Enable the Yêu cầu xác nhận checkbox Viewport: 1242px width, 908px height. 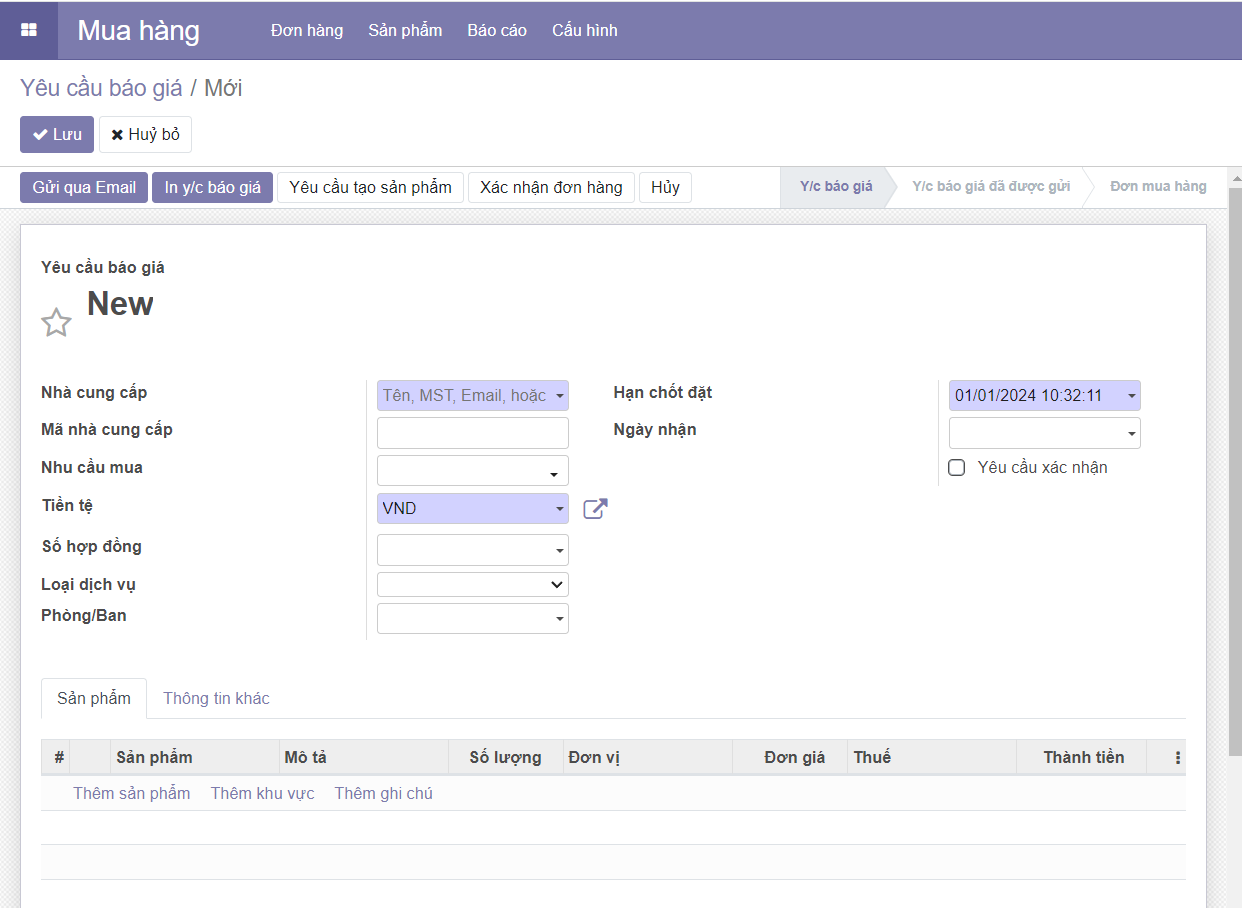(957, 468)
